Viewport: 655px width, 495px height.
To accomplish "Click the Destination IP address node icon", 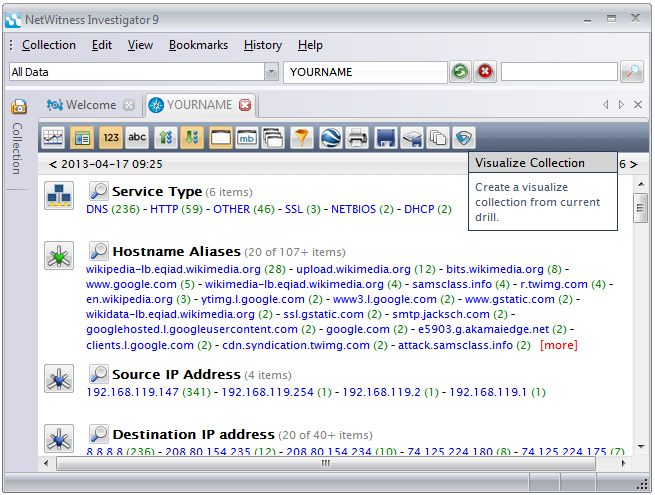I will [59, 439].
